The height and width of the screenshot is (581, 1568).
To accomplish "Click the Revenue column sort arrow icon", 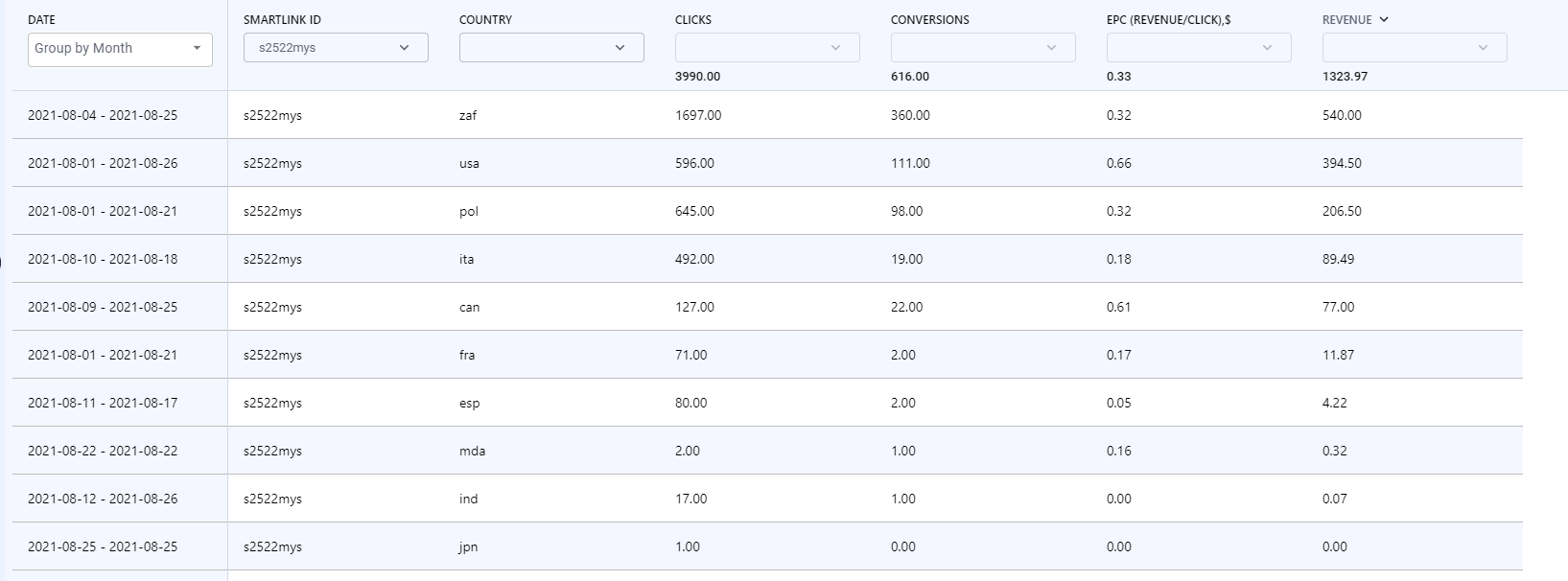I will click(x=1384, y=19).
